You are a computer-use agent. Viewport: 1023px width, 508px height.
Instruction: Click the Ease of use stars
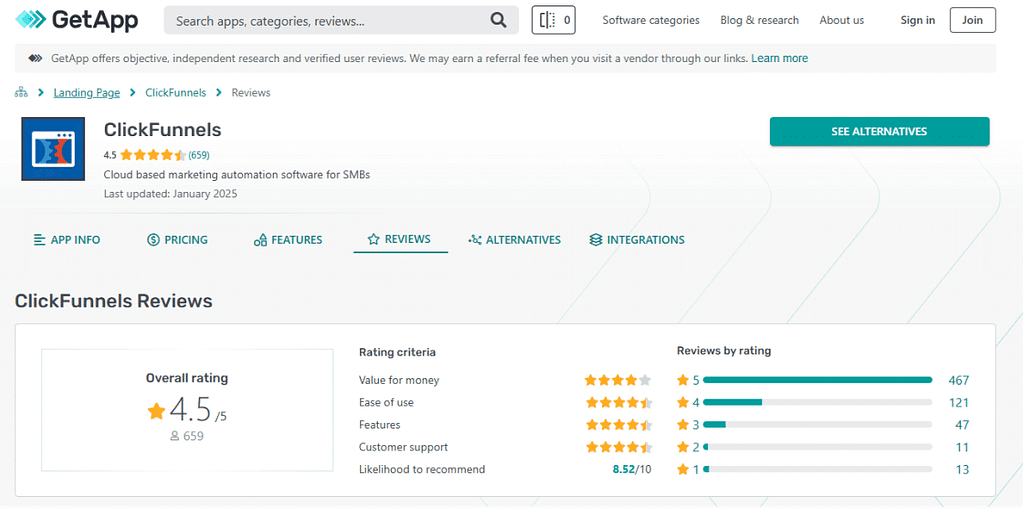coord(617,402)
